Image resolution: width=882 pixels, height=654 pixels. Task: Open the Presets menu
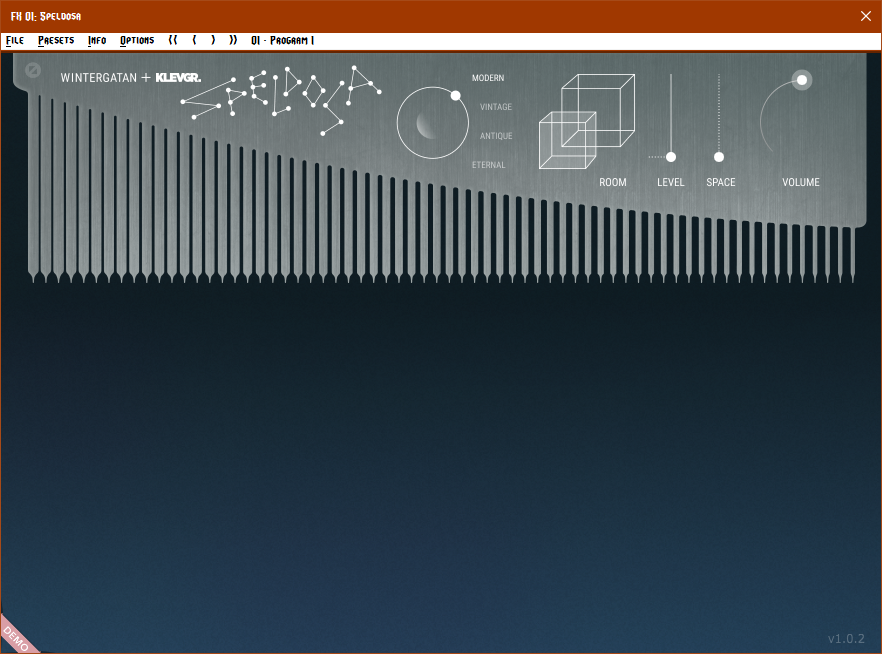(x=56, y=40)
